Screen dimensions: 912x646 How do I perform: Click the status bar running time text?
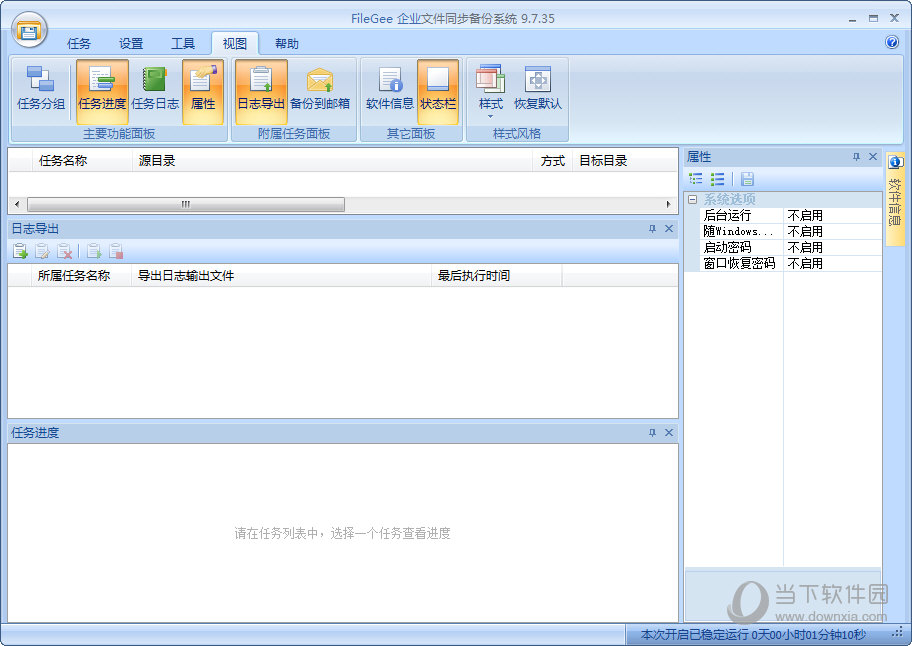(x=753, y=635)
